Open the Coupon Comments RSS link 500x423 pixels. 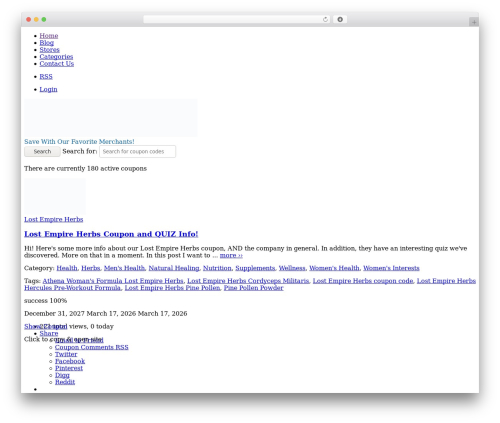click(x=92, y=347)
